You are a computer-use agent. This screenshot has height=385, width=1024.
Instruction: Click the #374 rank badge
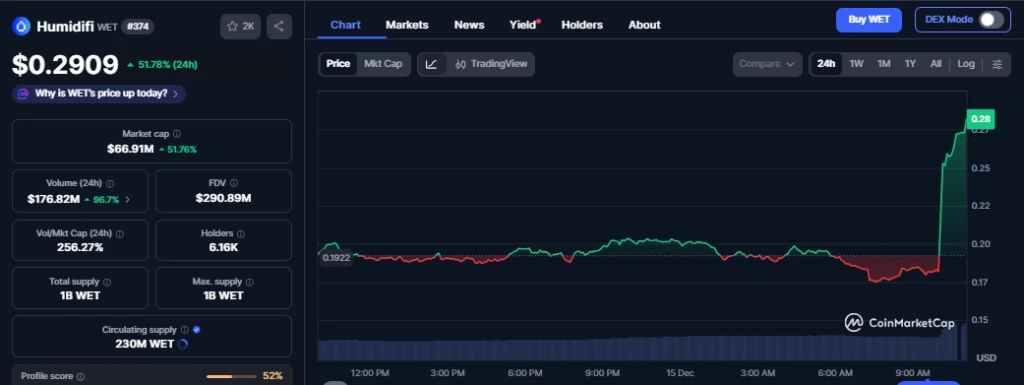click(137, 27)
